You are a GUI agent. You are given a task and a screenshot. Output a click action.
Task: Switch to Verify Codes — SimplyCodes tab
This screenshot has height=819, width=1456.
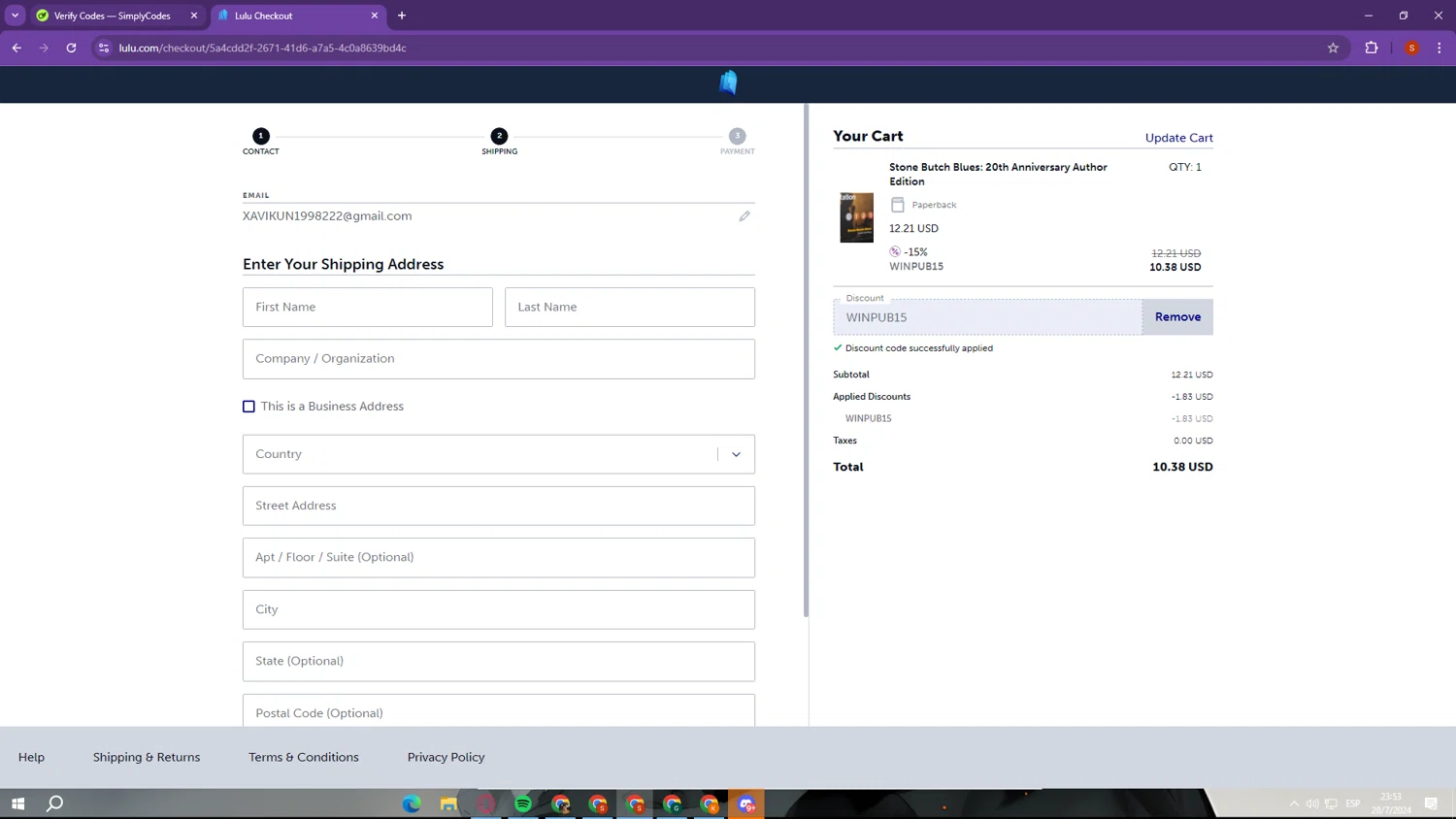112,16
